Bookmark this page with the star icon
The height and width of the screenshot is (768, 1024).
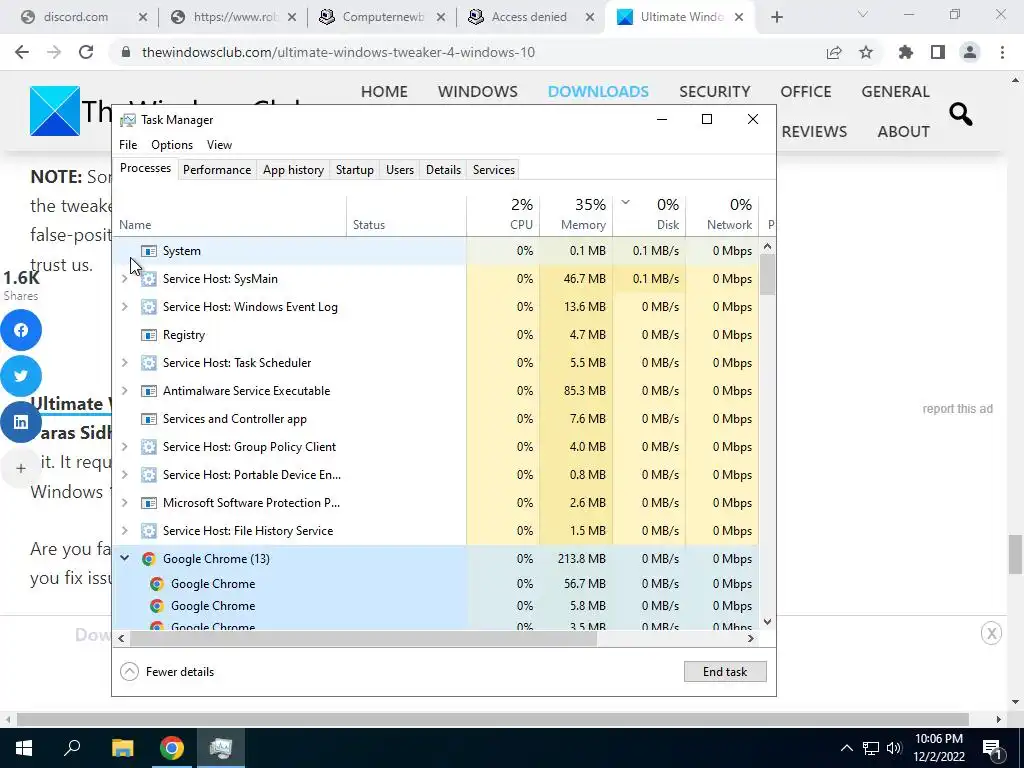pos(866,52)
